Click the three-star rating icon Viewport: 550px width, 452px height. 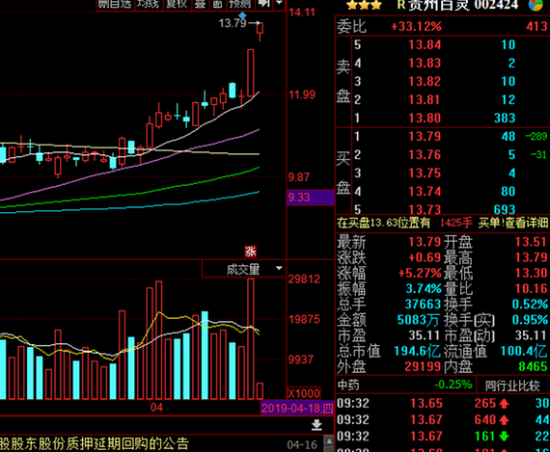(364, 5)
